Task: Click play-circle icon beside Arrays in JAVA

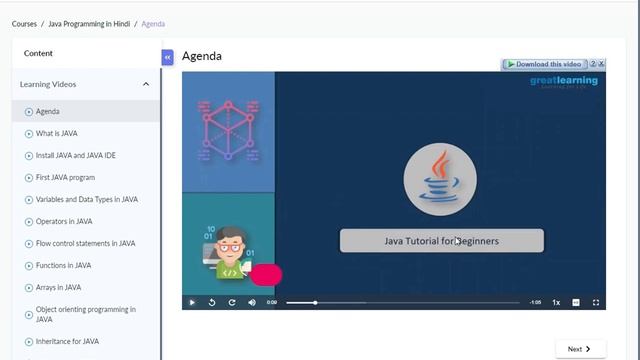Action: (29, 288)
